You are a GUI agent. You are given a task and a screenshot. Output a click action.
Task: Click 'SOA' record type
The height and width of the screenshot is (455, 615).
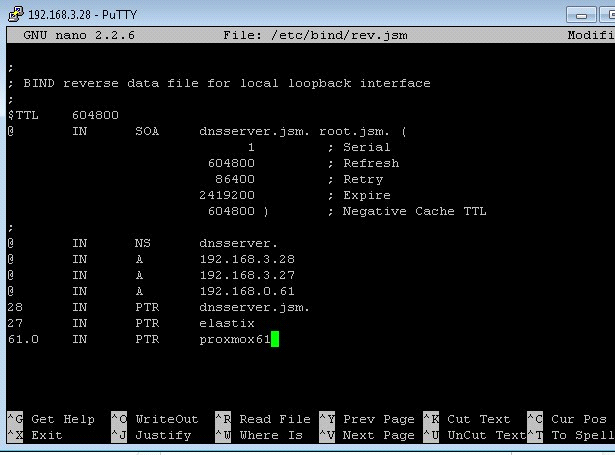tap(147, 131)
